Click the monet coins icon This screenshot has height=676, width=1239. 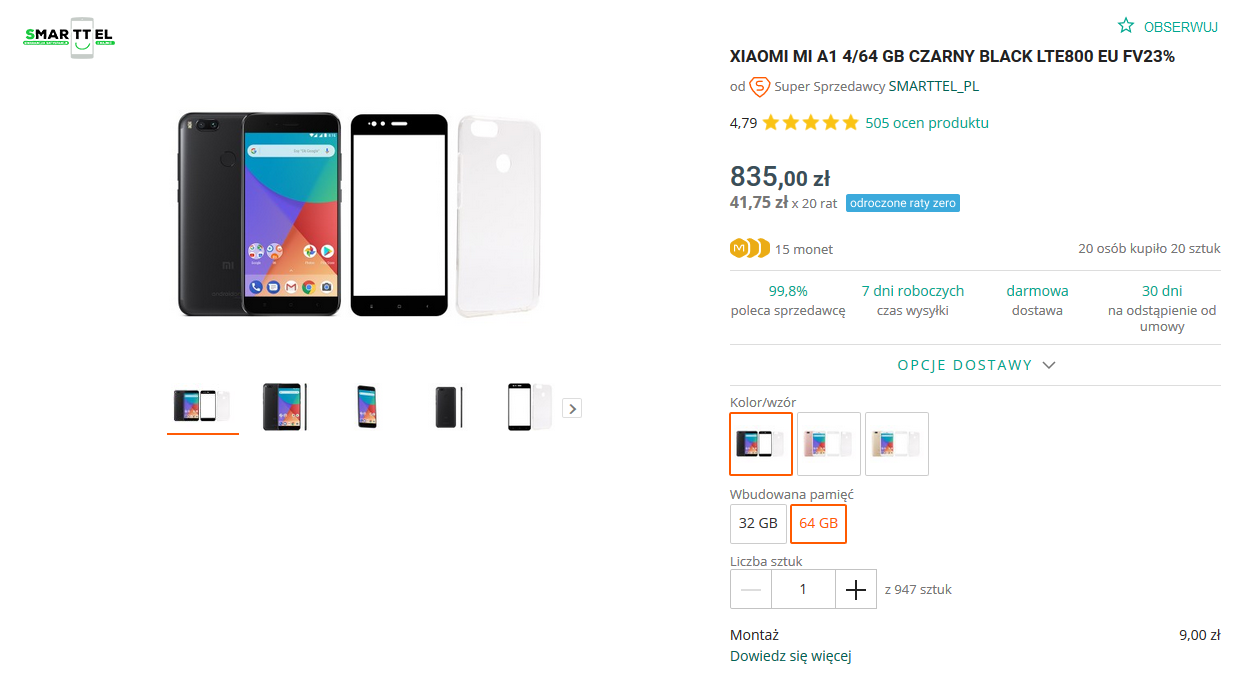tap(749, 249)
